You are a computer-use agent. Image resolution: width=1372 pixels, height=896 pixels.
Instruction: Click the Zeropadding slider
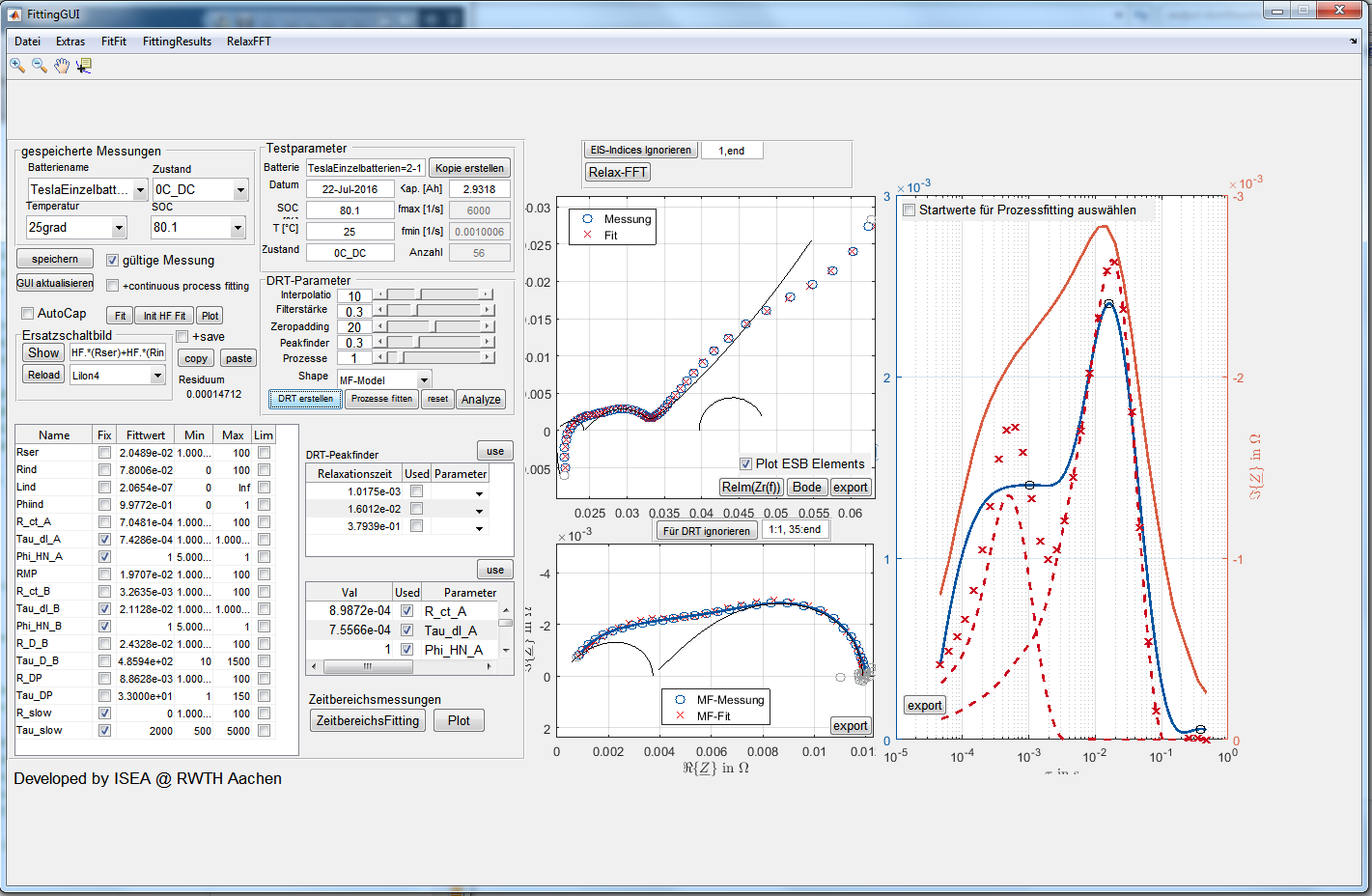(434, 326)
